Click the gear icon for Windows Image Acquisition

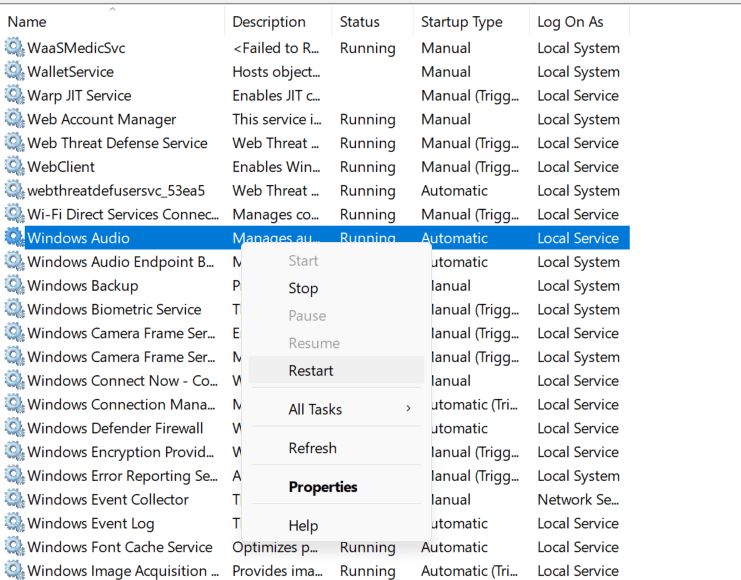tap(15, 570)
